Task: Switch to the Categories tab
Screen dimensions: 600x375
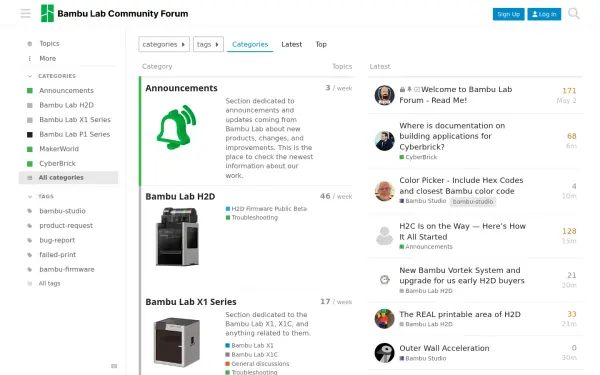Action: [250, 44]
